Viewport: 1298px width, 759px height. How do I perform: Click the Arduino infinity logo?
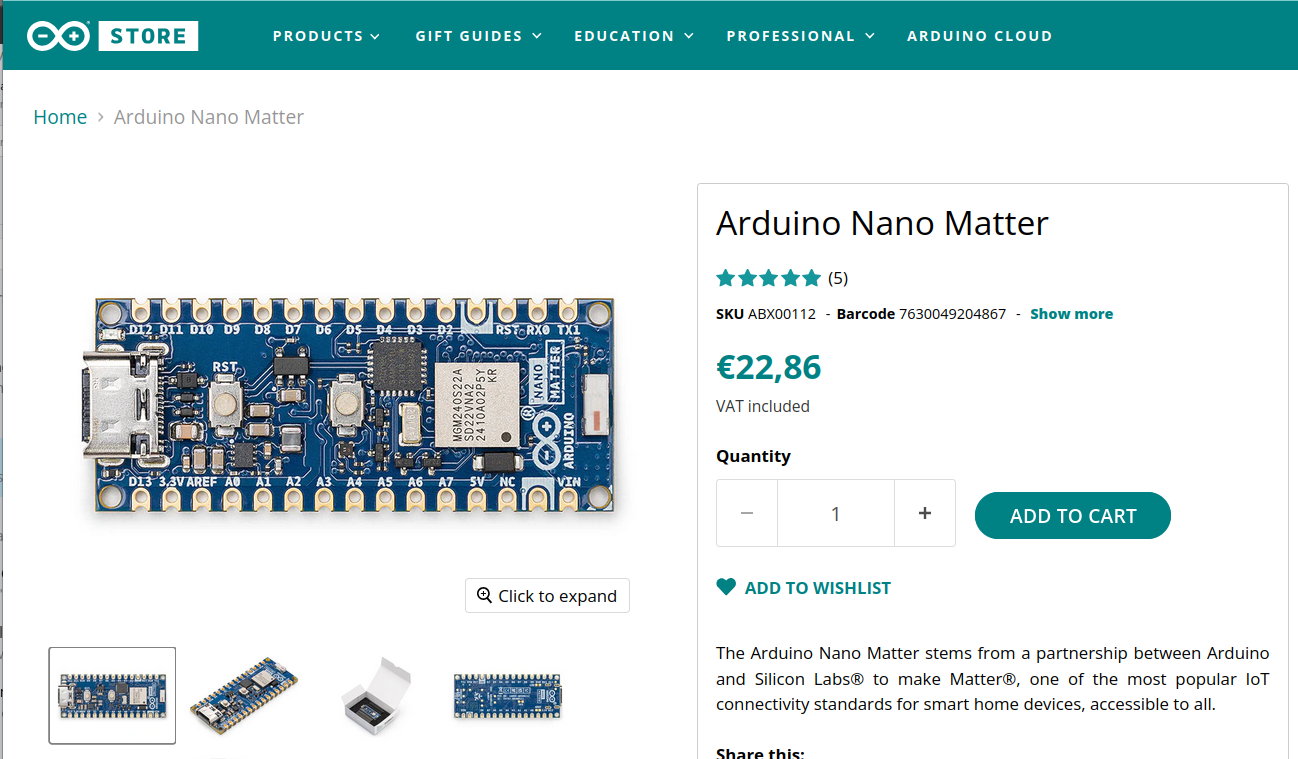coord(58,36)
